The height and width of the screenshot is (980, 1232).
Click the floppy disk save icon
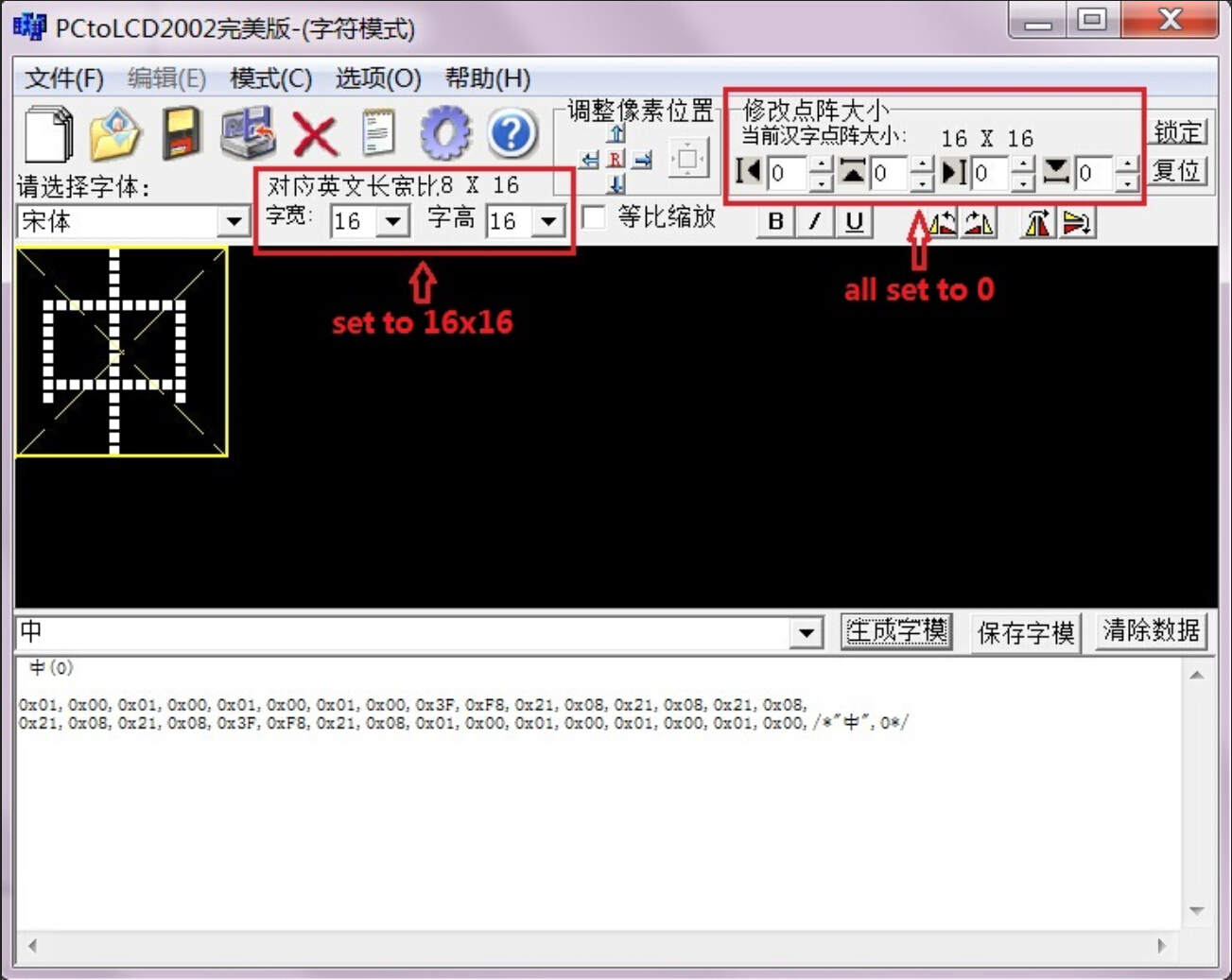pyautogui.click(x=181, y=134)
